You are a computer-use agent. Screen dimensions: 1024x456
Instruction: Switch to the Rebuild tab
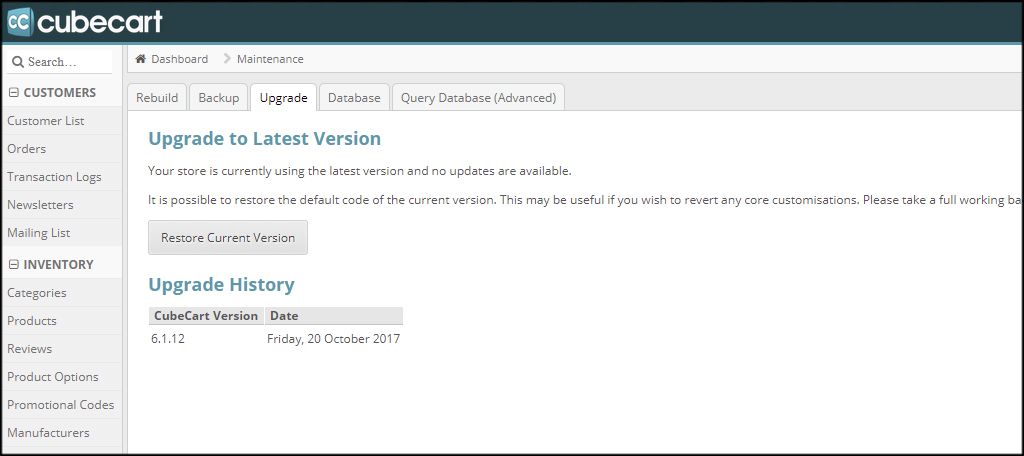(x=157, y=97)
